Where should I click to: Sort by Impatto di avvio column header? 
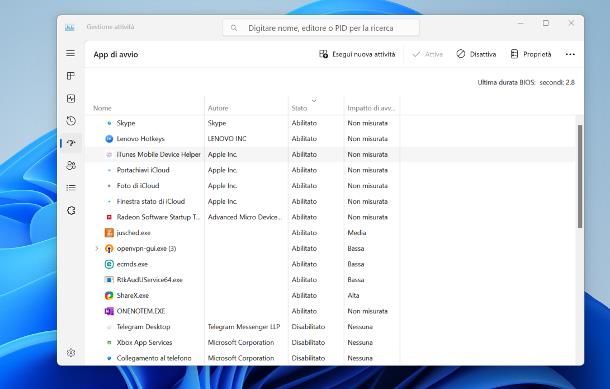click(x=371, y=108)
